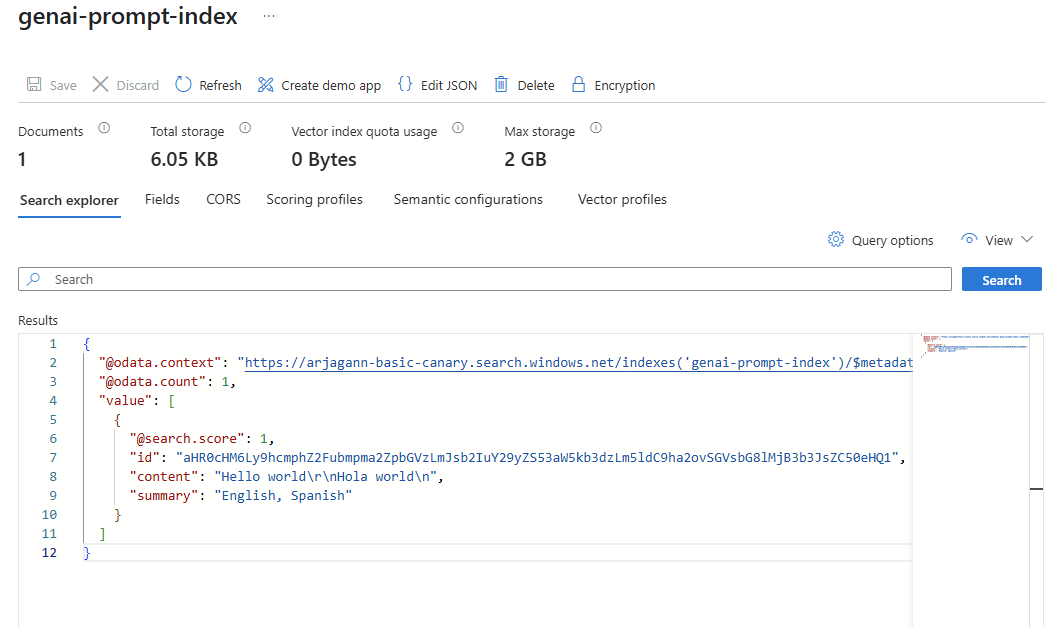Go to the Vector profiles tab
The height and width of the screenshot is (627, 1046).
pyautogui.click(x=622, y=199)
